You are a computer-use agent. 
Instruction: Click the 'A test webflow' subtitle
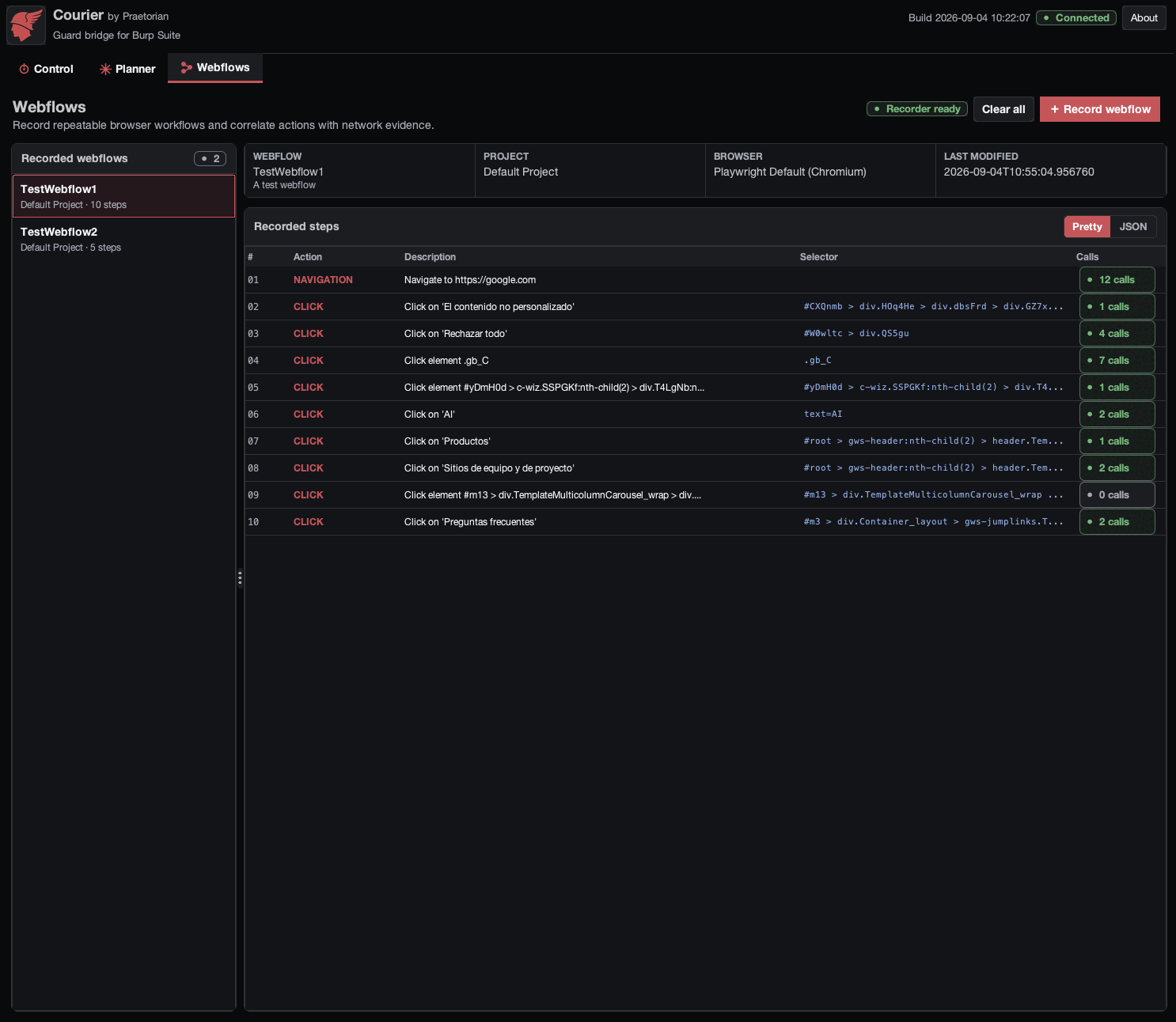[284, 185]
